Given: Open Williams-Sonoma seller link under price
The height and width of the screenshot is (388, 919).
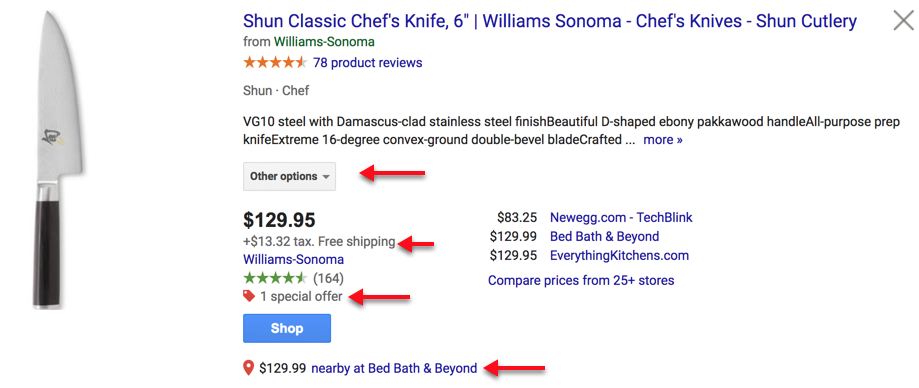Looking at the screenshot, I should click(x=294, y=259).
